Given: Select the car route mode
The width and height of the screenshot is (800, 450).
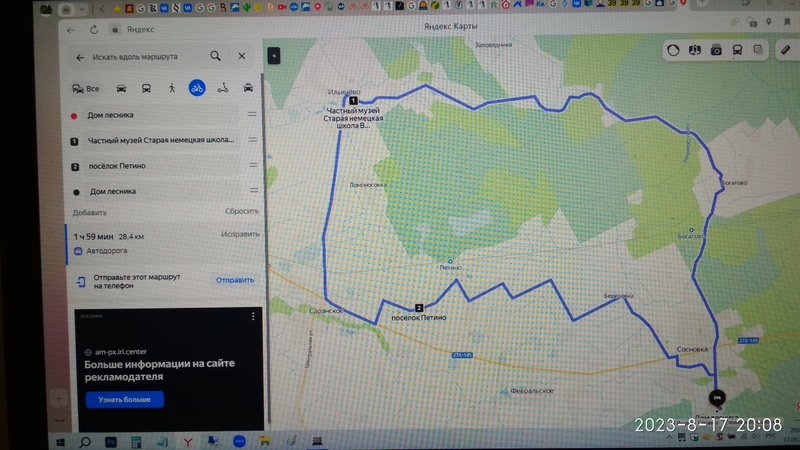Looking at the screenshot, I should click(x=123, y=88).
